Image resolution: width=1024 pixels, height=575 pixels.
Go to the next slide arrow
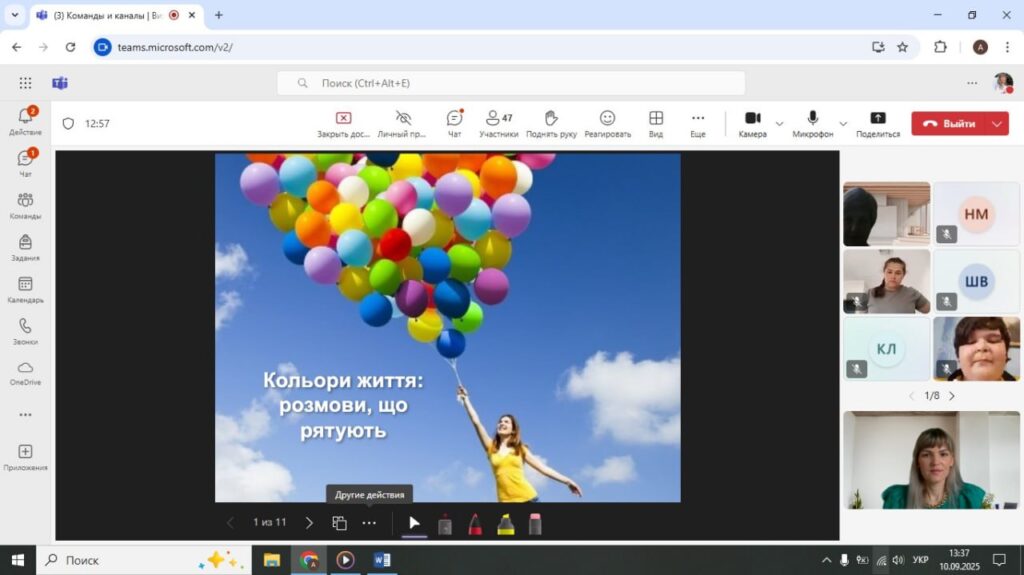(x=309, y=522)
